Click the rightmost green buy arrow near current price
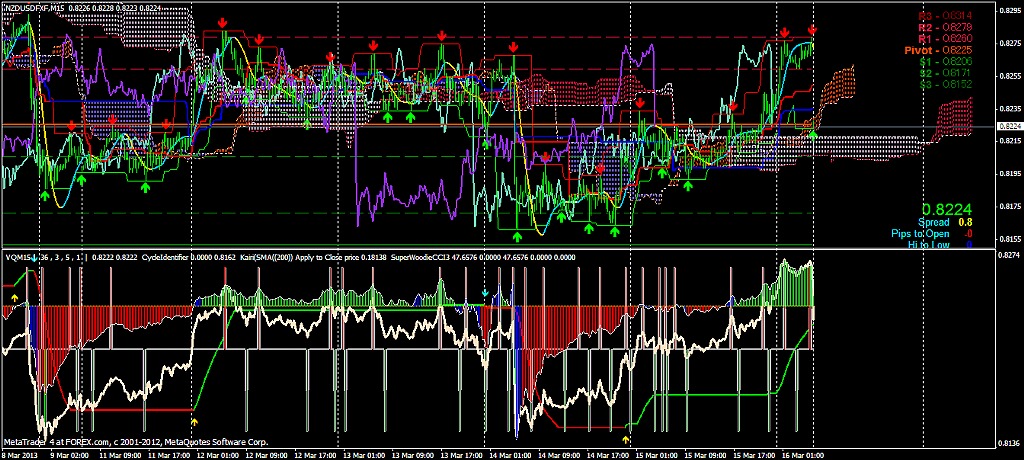Viewport: 1024px width, 460px height. click(x=813, y=134)
